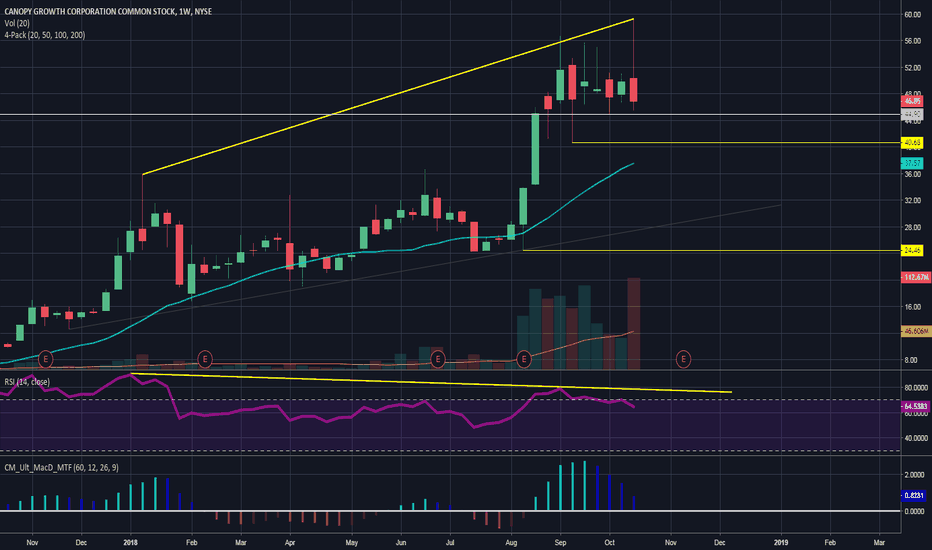Click the Aug label on the time axis
This screenshot has width=932, height=550.
(511, 542)
